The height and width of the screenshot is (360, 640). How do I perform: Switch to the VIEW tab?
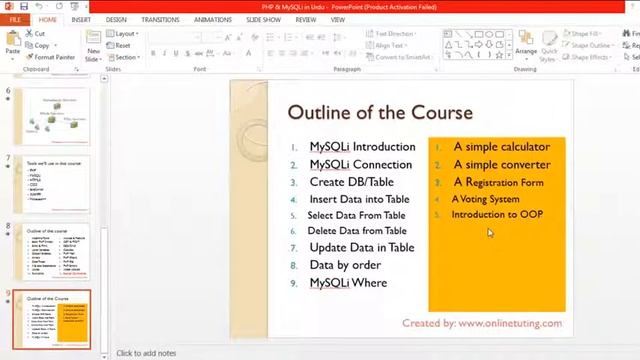point(338,20)
